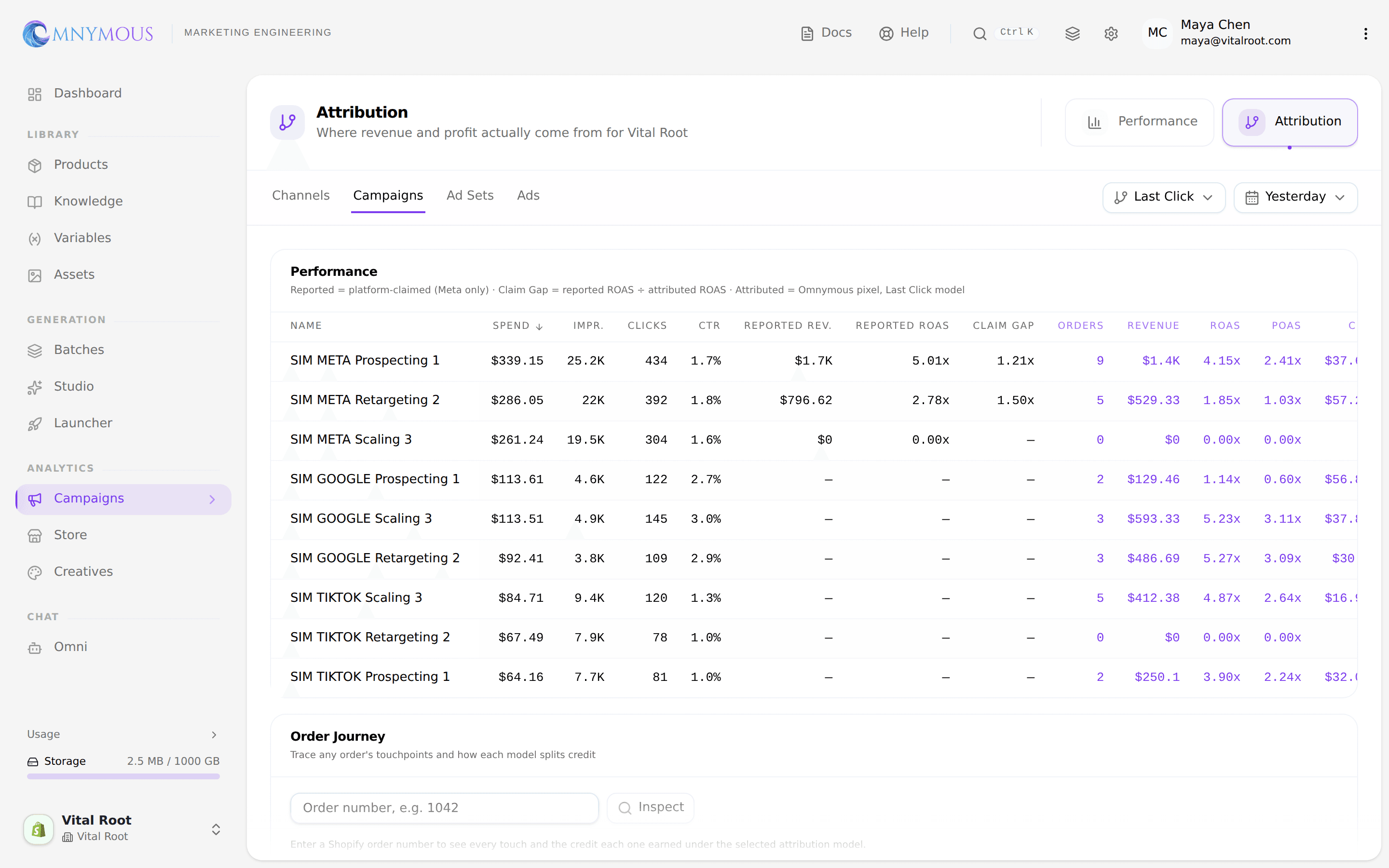
Task: Go to Dashboard in sidebar
Action: [123, 94]
